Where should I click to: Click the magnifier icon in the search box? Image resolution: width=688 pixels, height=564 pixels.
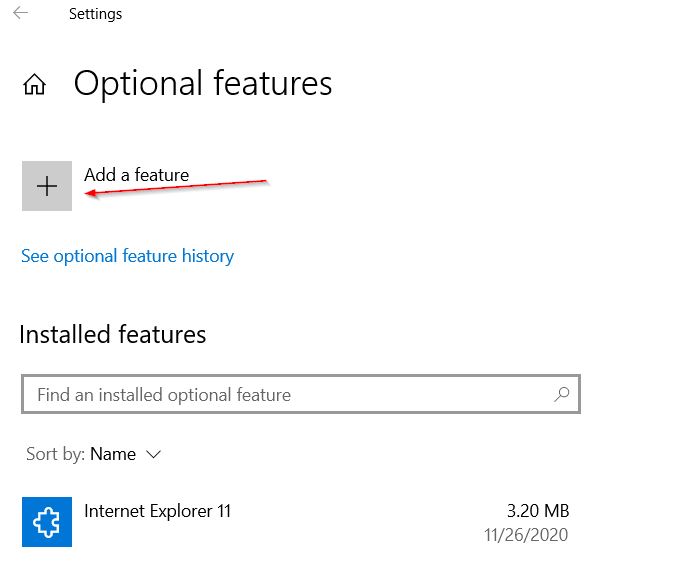[562, 394]
